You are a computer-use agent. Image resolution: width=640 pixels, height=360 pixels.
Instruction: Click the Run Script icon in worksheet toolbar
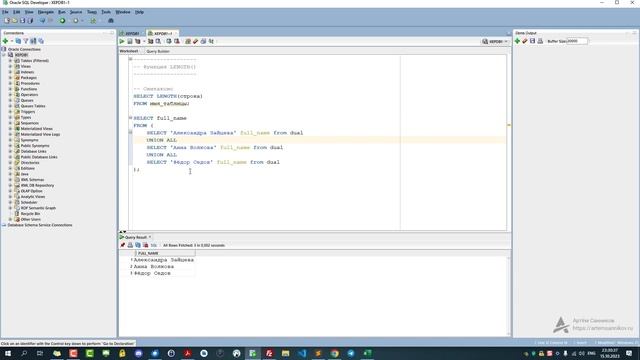coord(130,41)
